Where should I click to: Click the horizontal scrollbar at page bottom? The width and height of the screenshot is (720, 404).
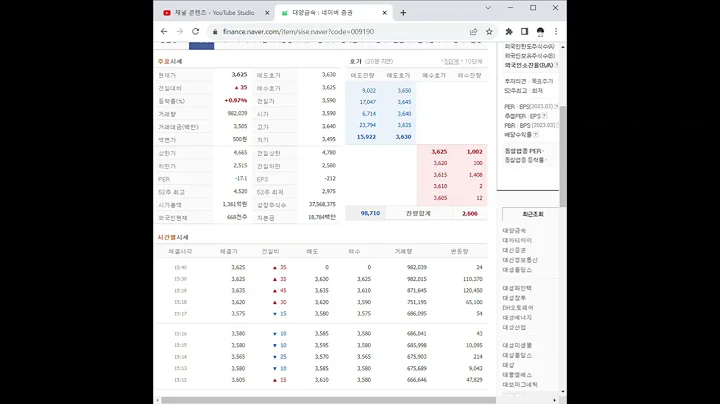328,400
